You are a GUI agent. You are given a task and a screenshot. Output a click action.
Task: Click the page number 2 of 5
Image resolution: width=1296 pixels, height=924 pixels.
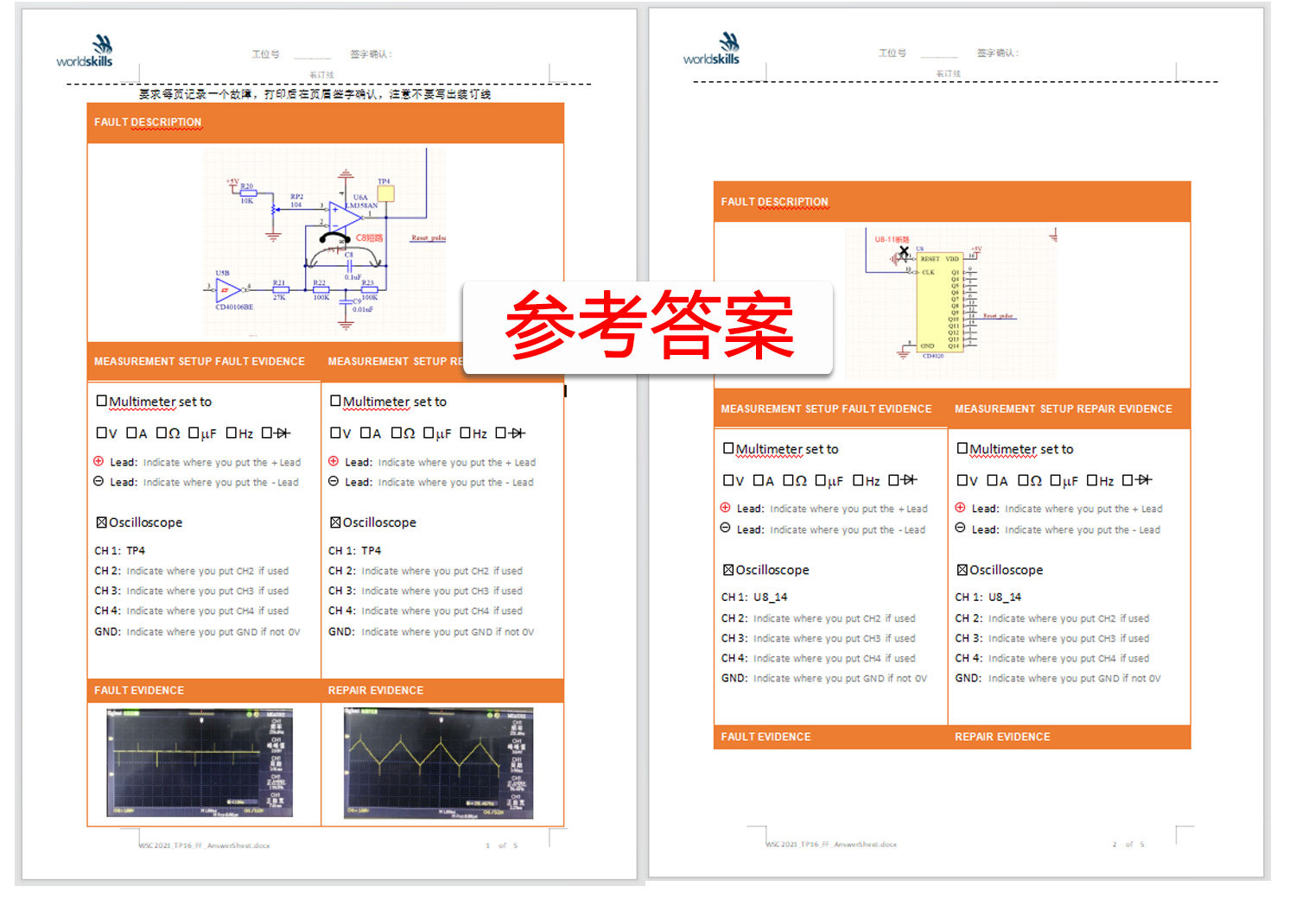(x=1128, y=845)
